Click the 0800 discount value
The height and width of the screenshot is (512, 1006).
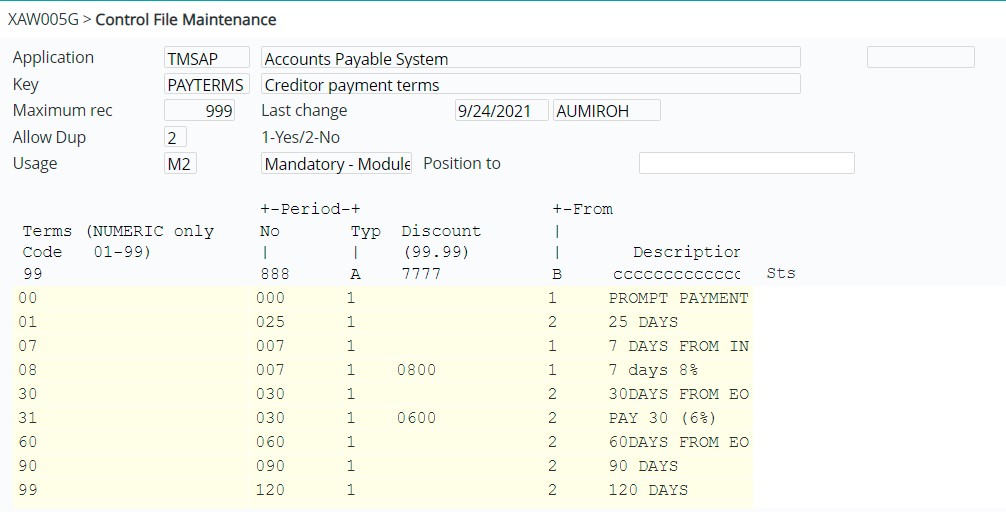click(x=418, y=370)
